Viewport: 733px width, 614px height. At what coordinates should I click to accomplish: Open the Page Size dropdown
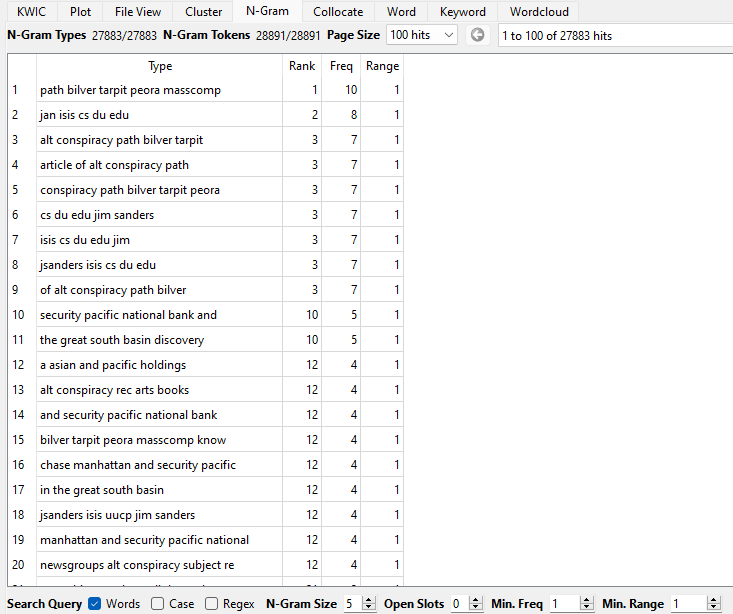422,35
